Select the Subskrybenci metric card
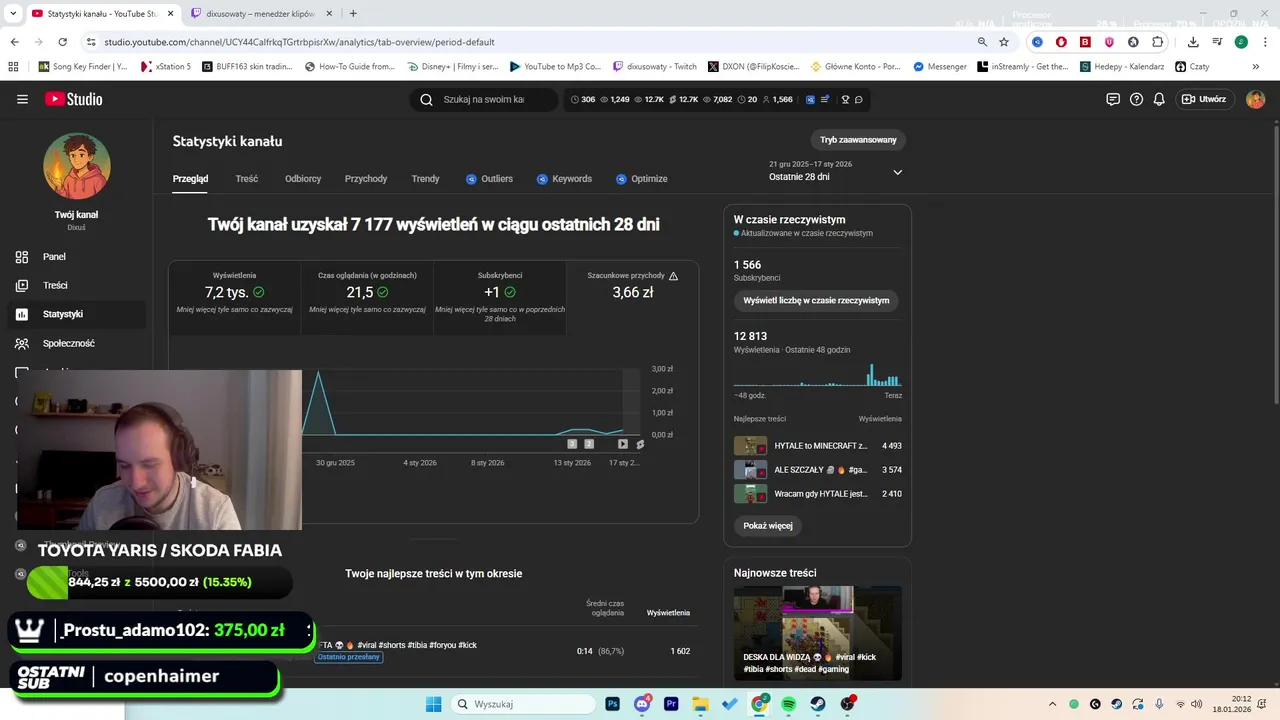 [499, 297]
